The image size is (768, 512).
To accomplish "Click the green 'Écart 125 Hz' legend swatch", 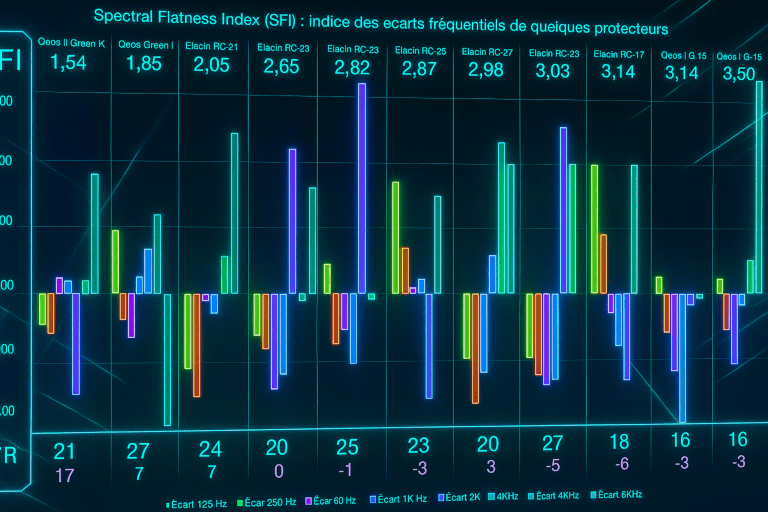I will point(168,505).
